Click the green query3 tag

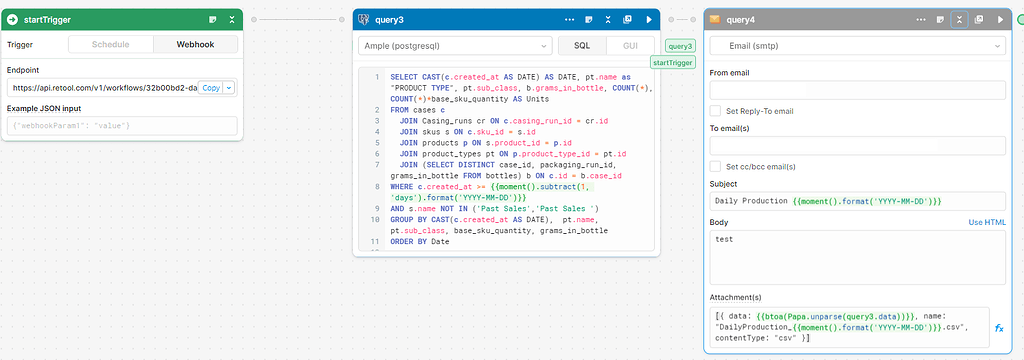click(680, 46)
